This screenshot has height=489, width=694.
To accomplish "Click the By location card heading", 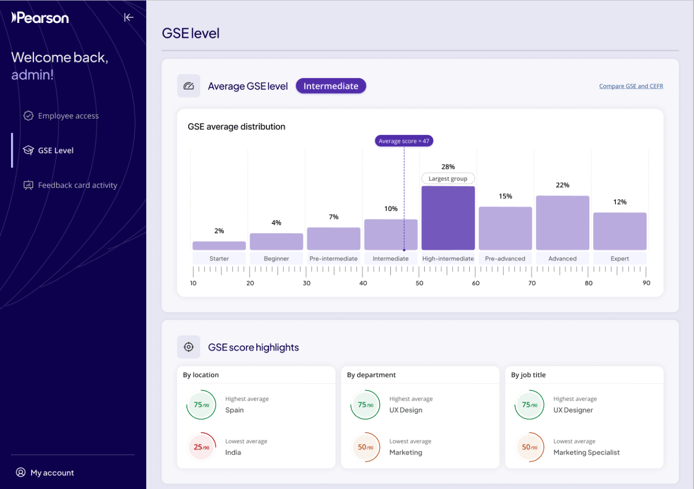I will [x=201, y=375].
